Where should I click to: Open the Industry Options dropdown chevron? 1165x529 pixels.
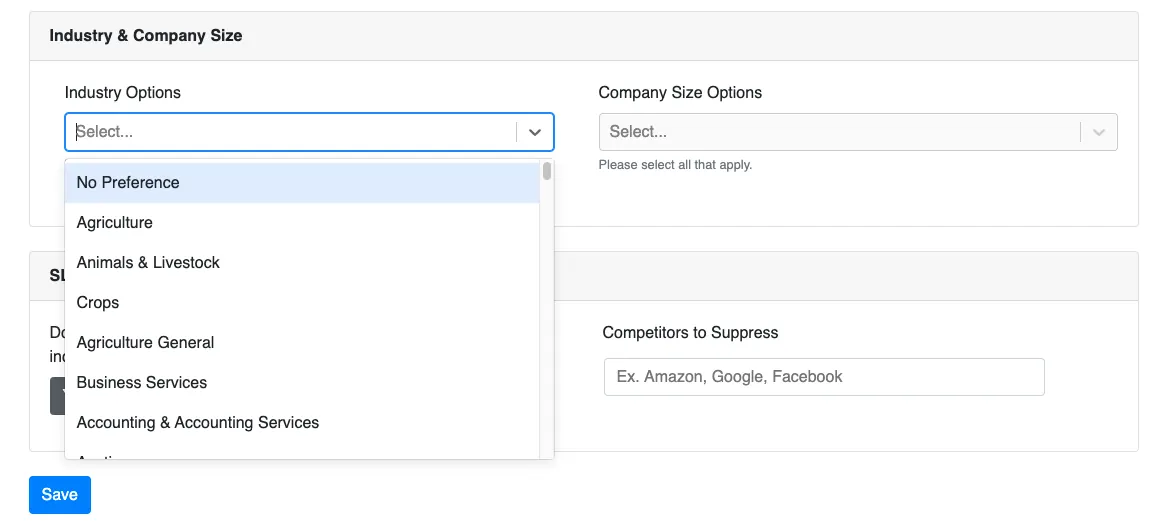pos(535,132)
